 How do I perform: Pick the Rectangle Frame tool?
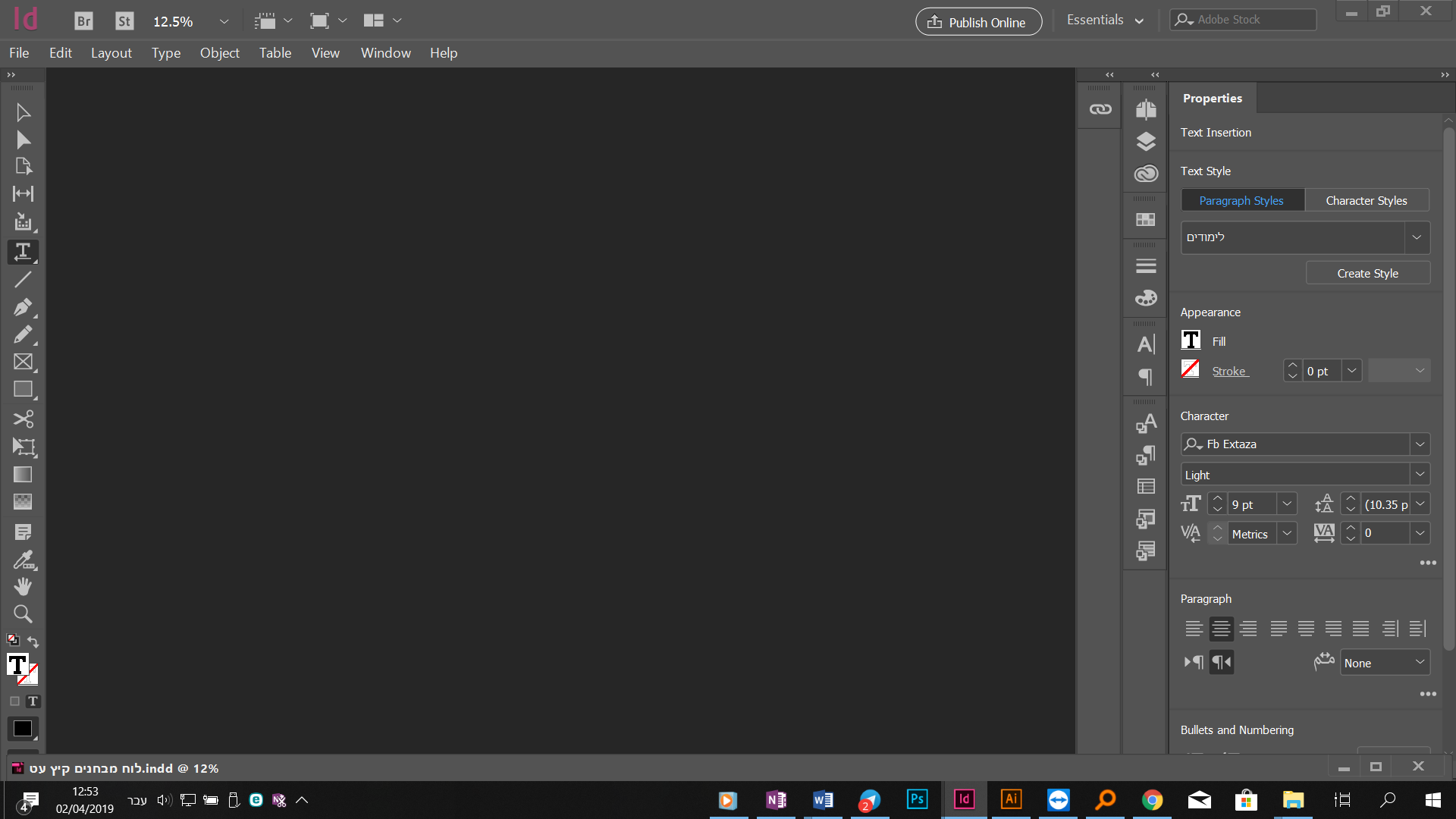23,362
